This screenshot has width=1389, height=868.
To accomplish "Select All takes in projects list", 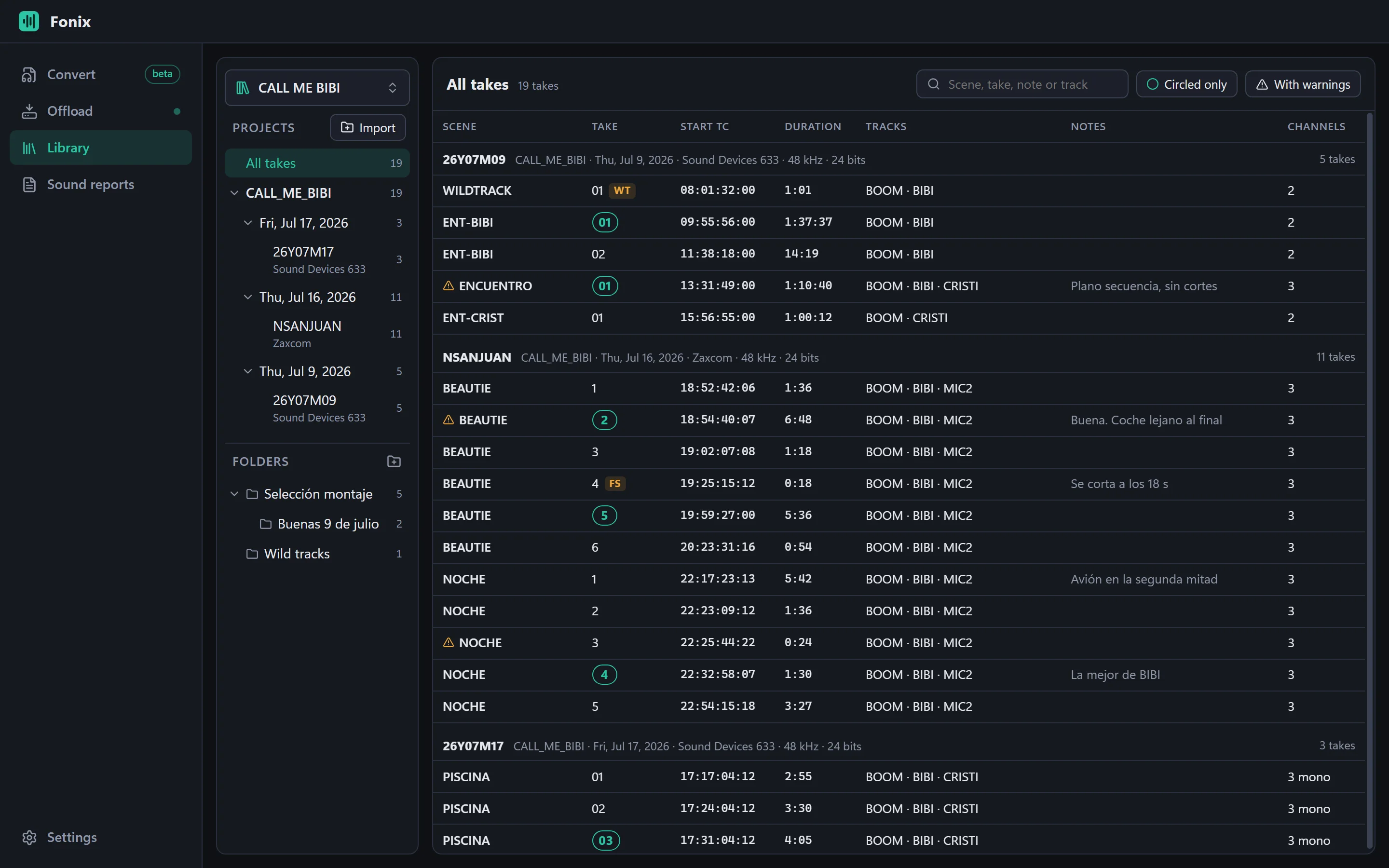I will (x=317, y=163).
